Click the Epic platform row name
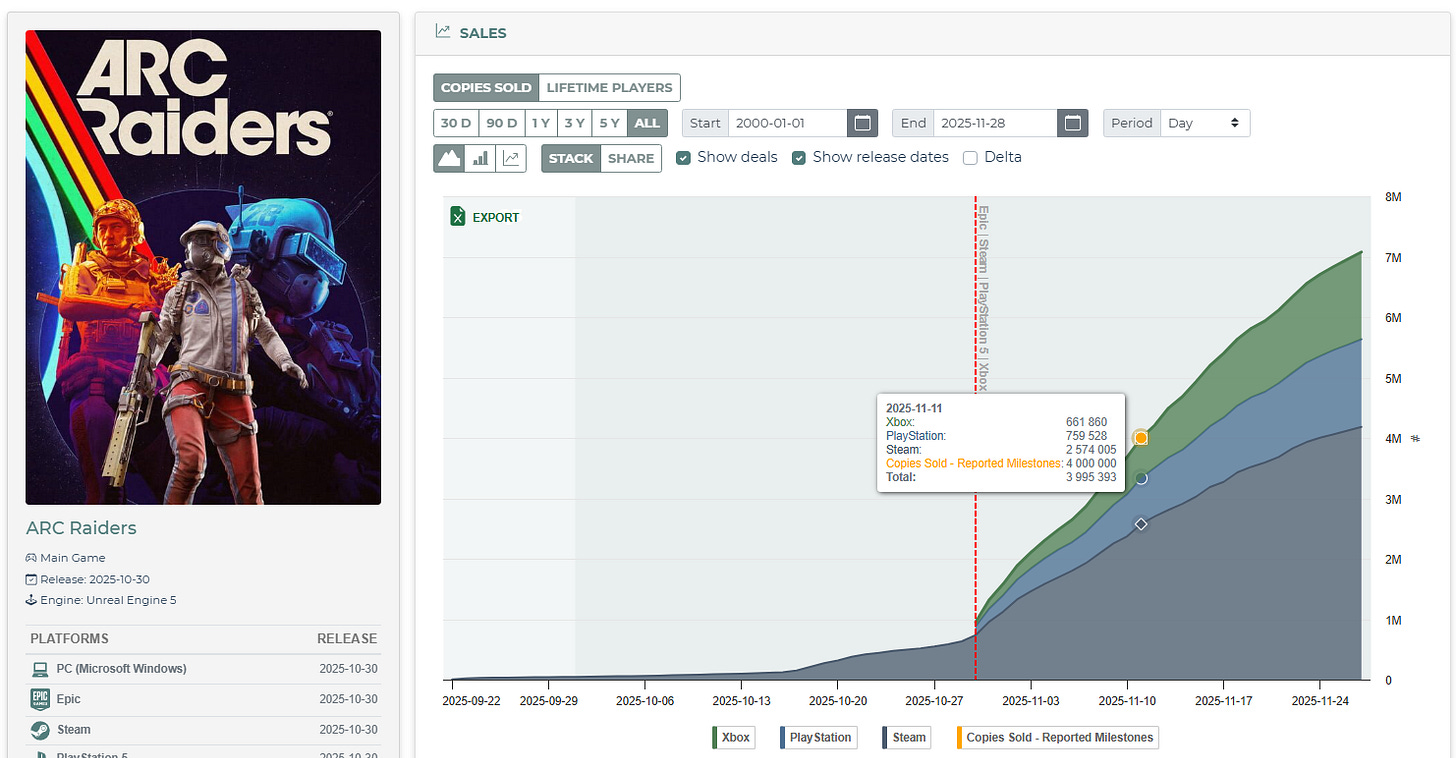This screenshot has height=758, width=1456. click(69, 699)
